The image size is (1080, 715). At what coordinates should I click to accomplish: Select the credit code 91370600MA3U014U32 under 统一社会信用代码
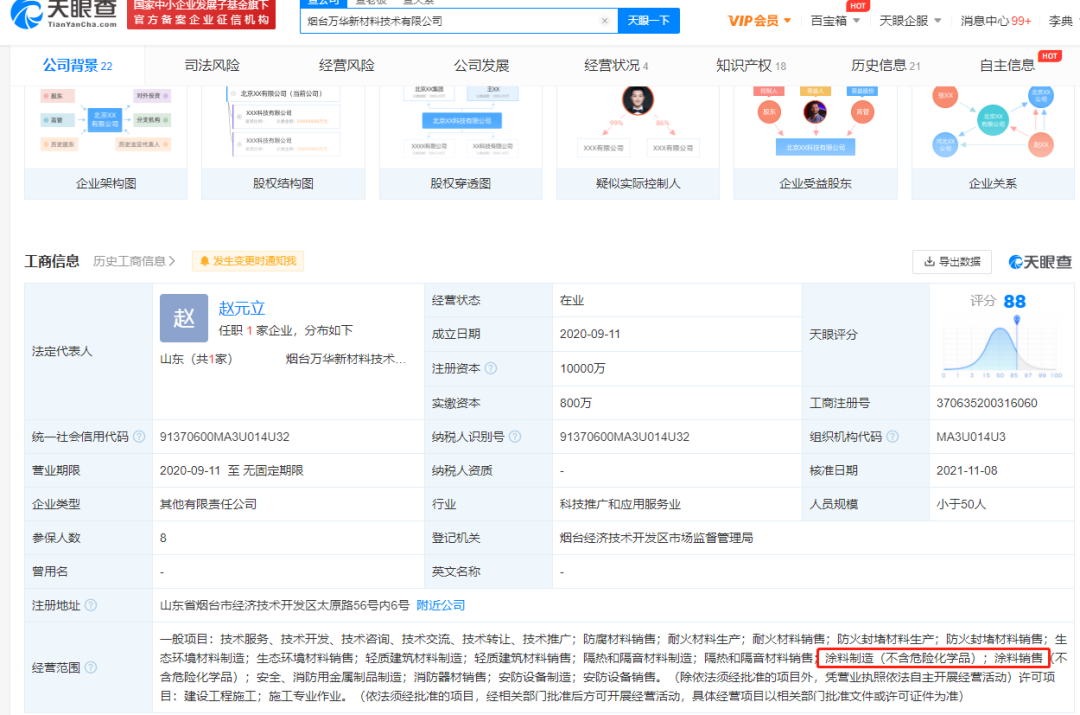225,437
